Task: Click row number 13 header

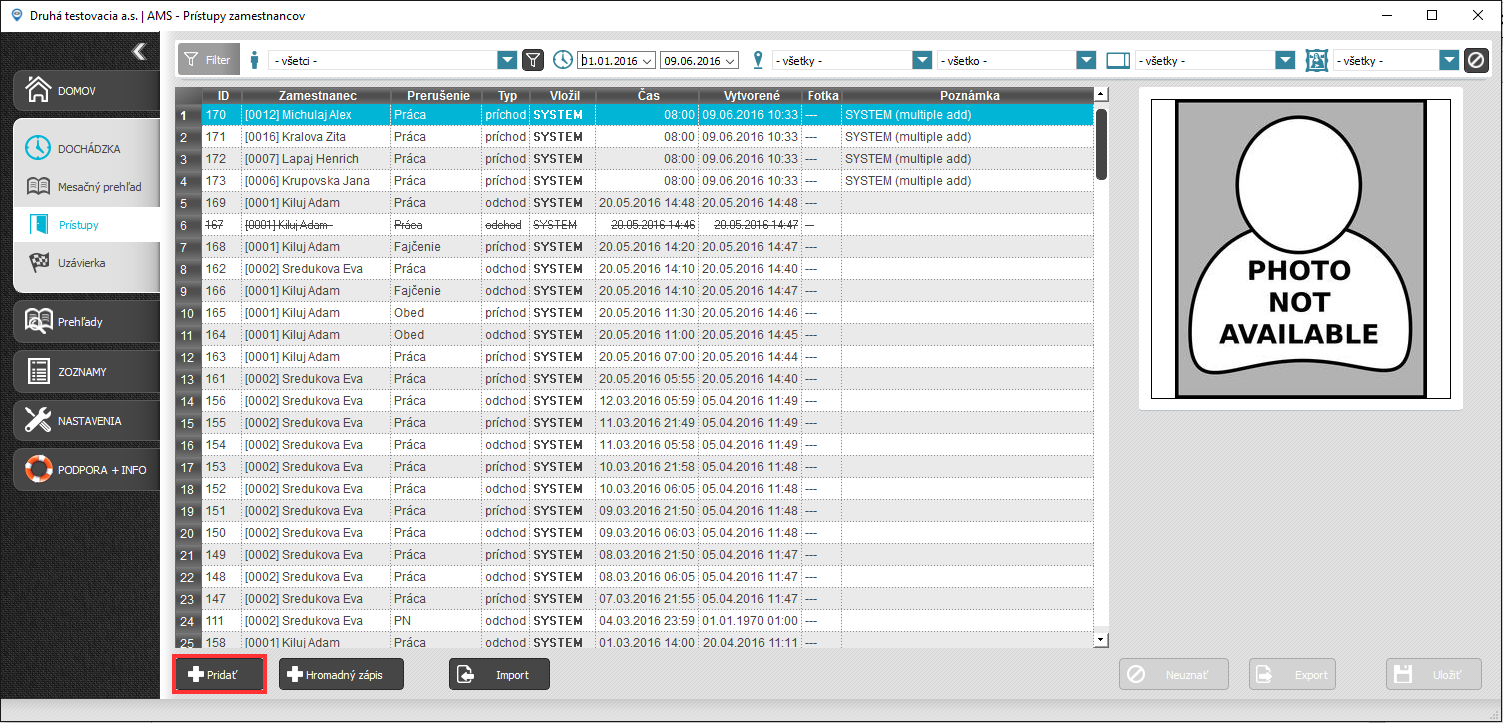Action: tap(189, 379)
